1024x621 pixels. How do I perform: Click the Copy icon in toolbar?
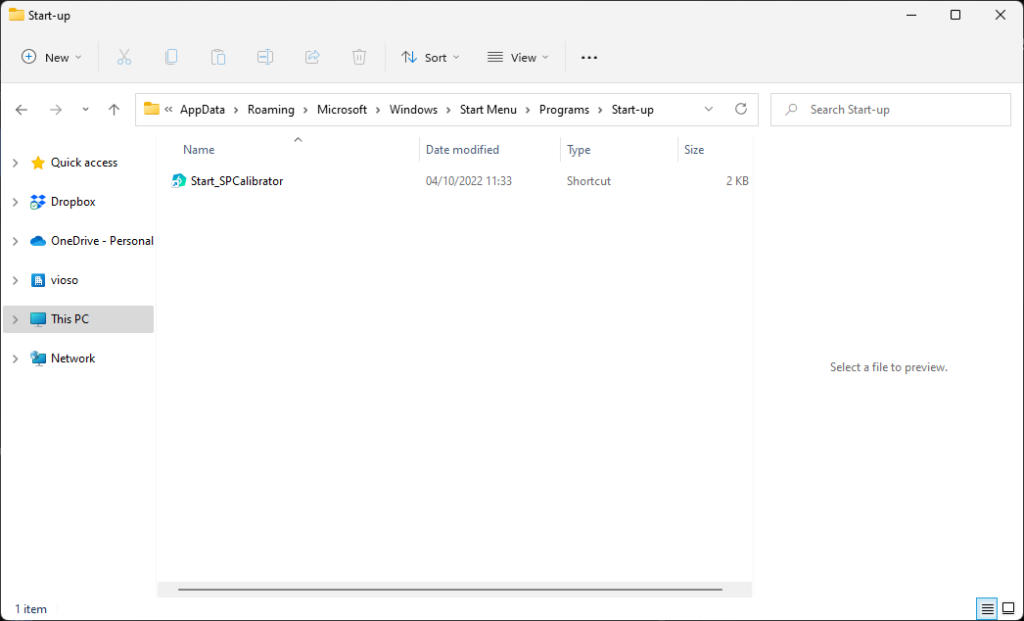(171, 57)
